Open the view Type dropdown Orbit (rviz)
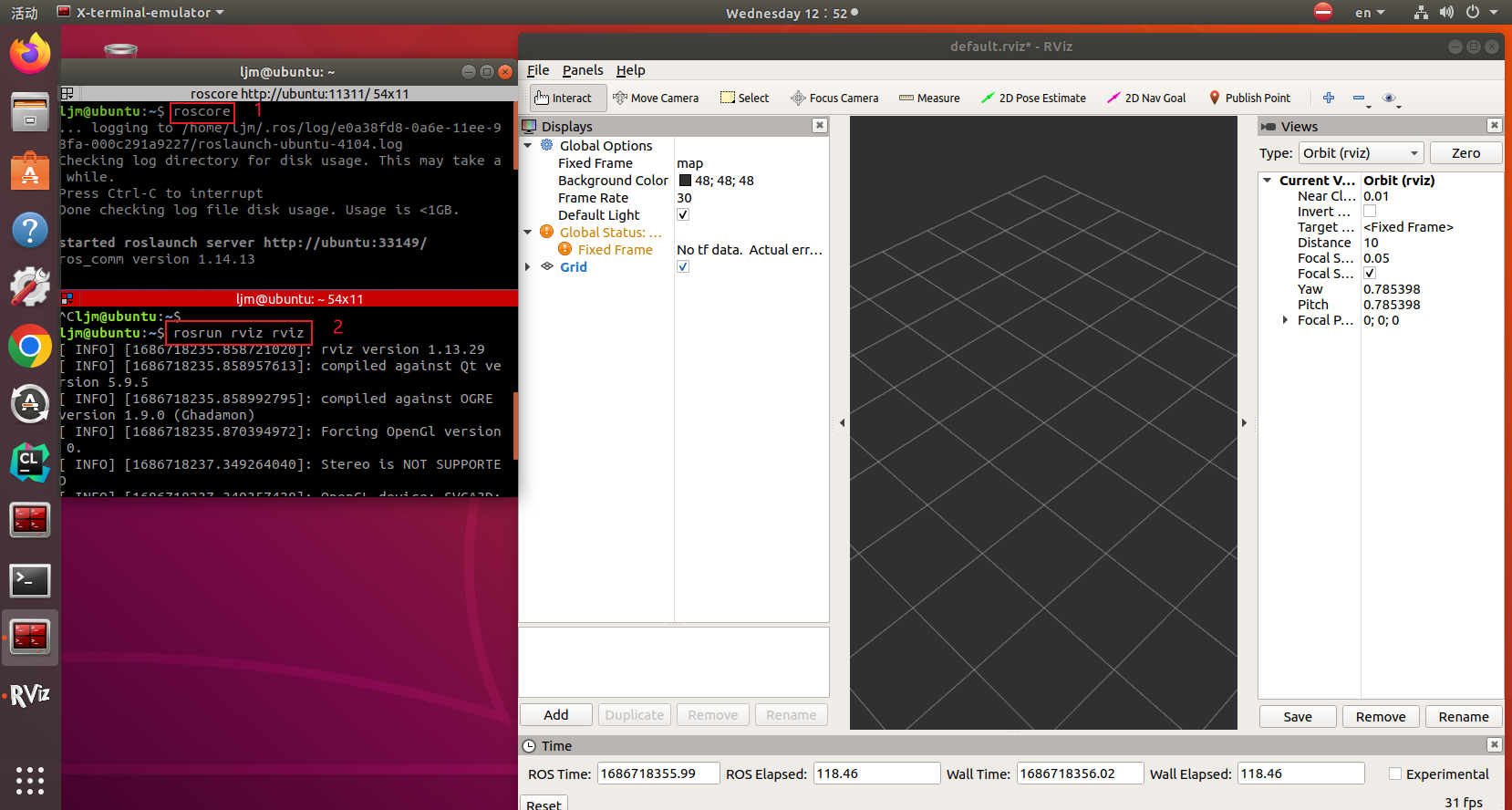Screen dimensions: 1512x810 pos(1361,153)
